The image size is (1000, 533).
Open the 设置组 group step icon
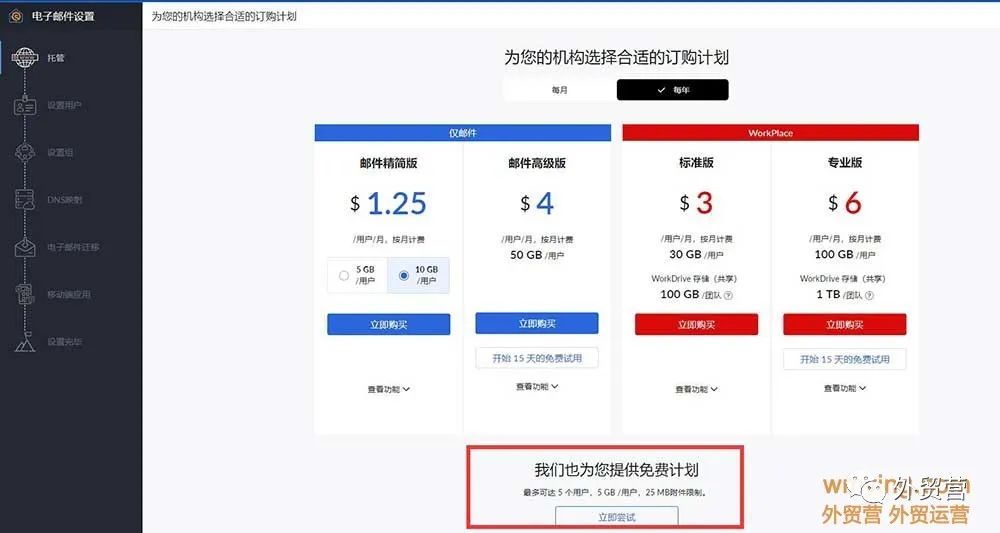[25, 152]
